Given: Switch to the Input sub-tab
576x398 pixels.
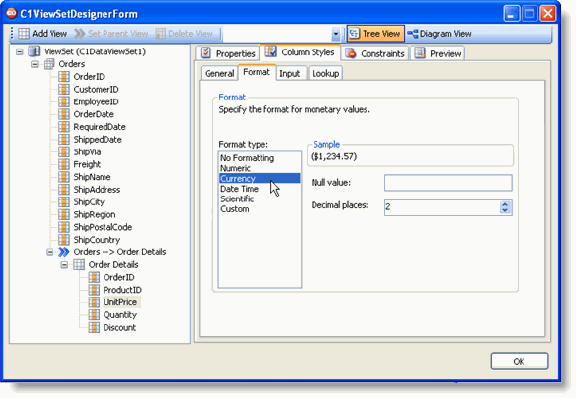Looking at the screenshot, I should click(290, 73).
